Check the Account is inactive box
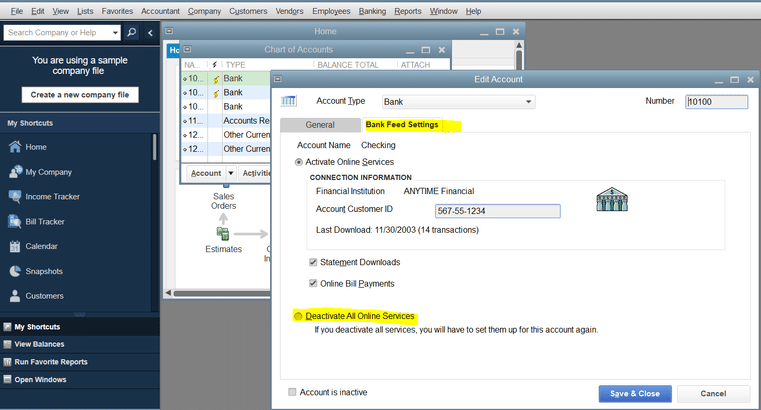761x410 pixels. click(293, 392)
